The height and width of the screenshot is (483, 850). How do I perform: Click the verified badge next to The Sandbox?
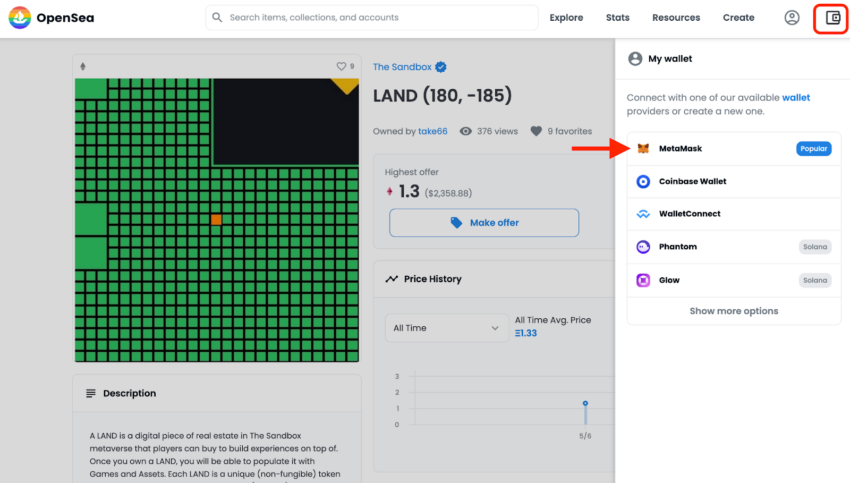click(441, 67)
